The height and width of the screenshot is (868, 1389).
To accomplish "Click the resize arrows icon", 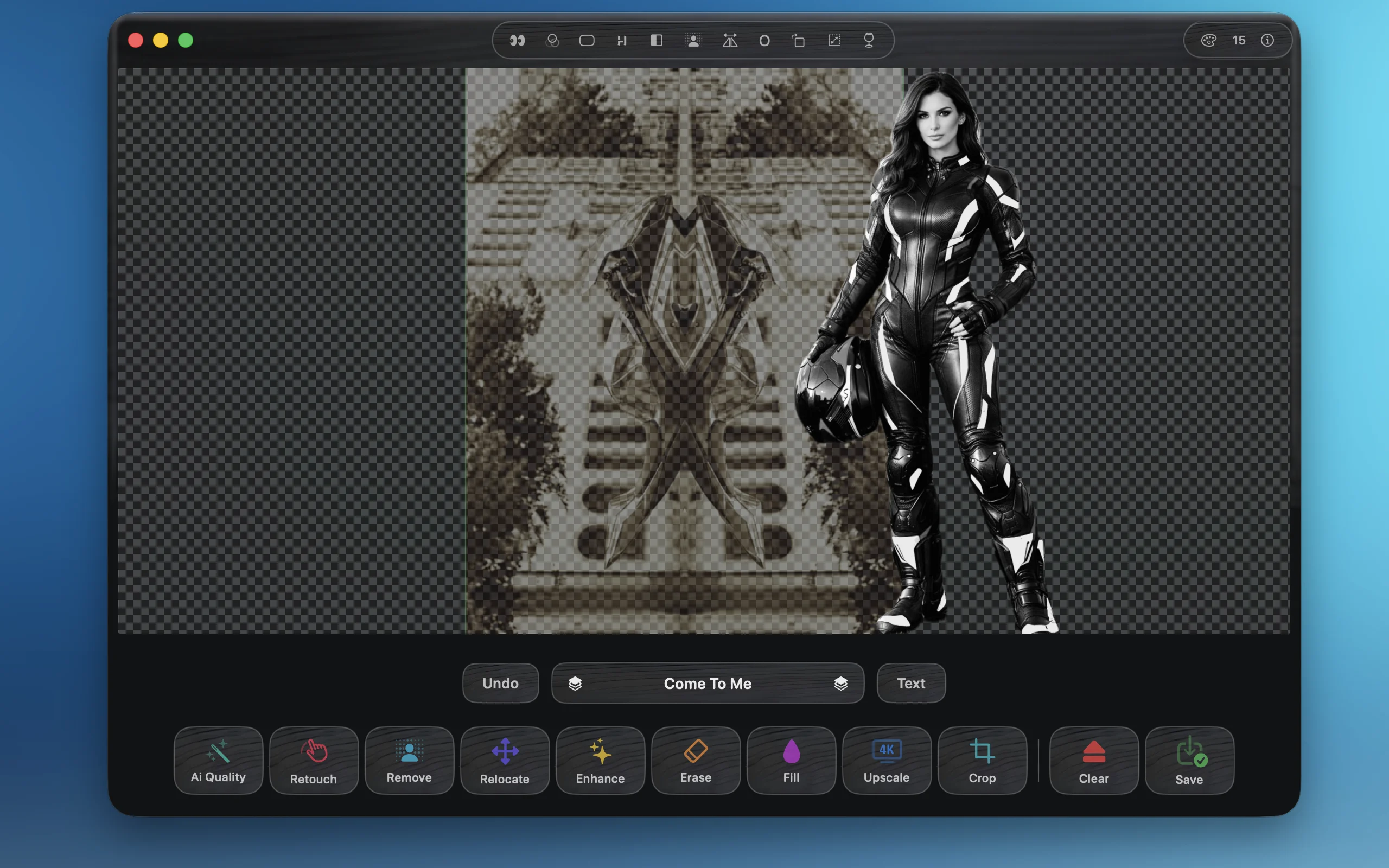I will point(834,40).
